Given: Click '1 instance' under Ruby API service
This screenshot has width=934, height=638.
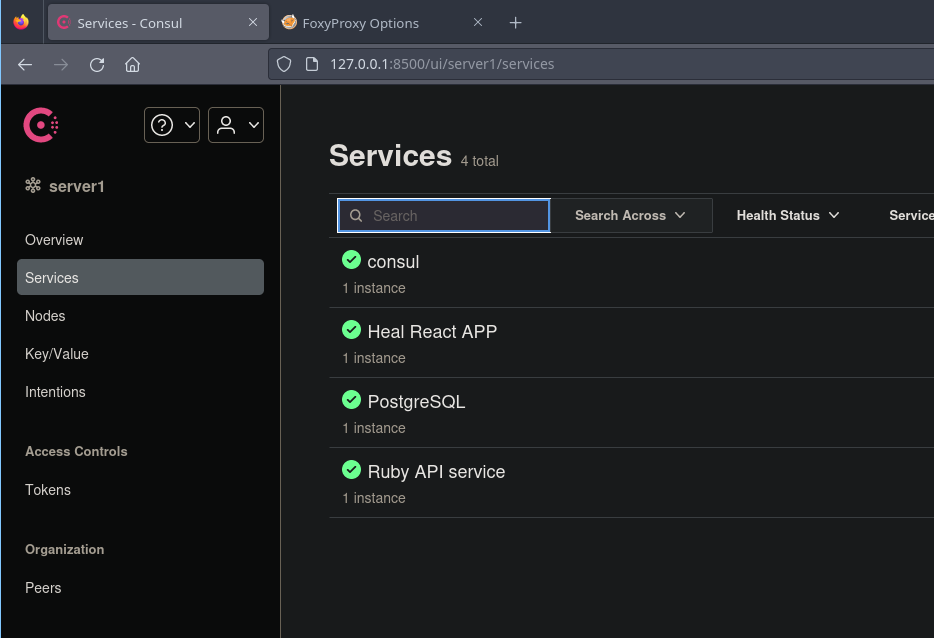Looking at the screenshot, I should (374, 498).
